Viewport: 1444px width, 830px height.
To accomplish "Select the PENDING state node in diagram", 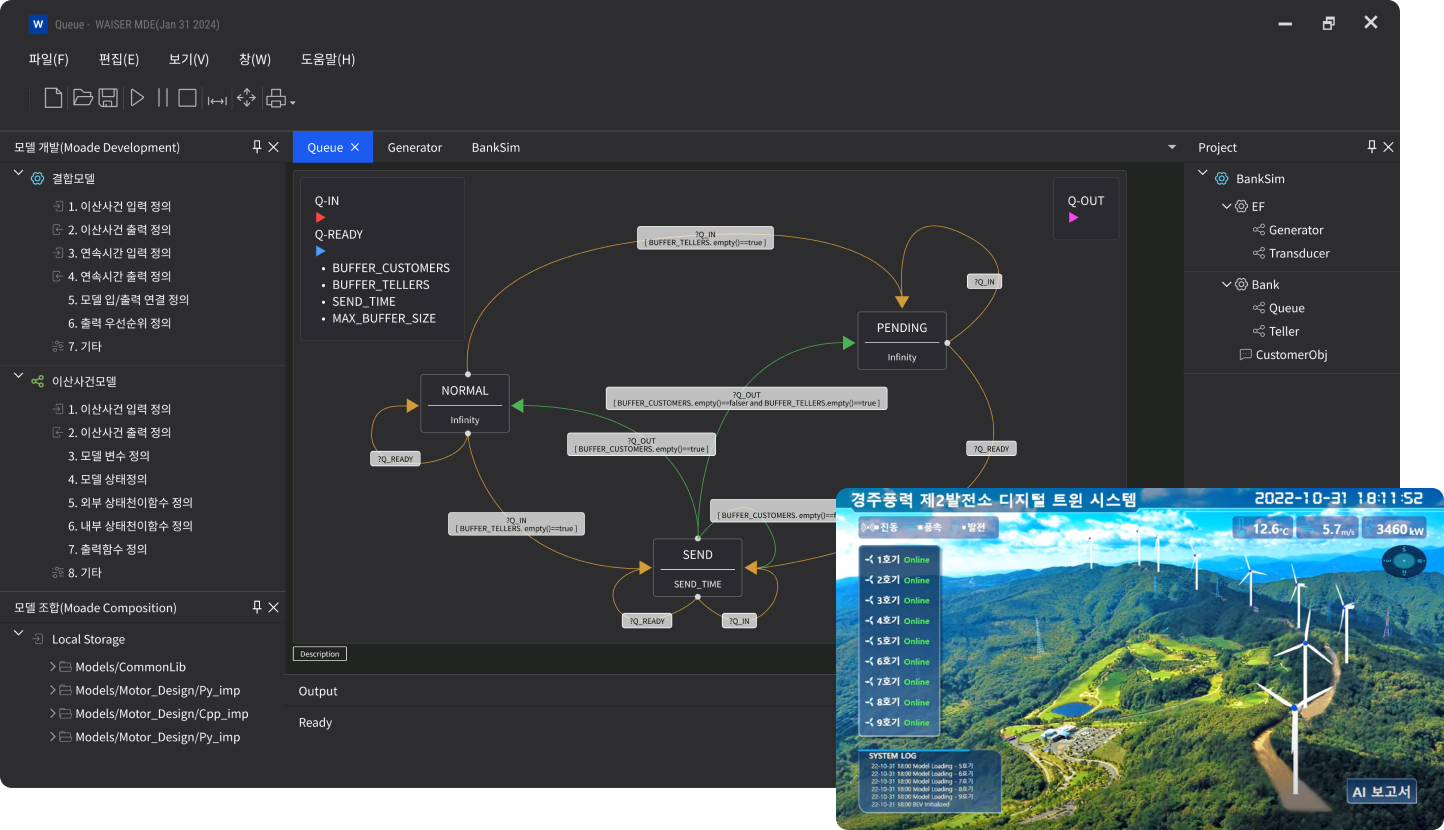I will pos(901,340).
